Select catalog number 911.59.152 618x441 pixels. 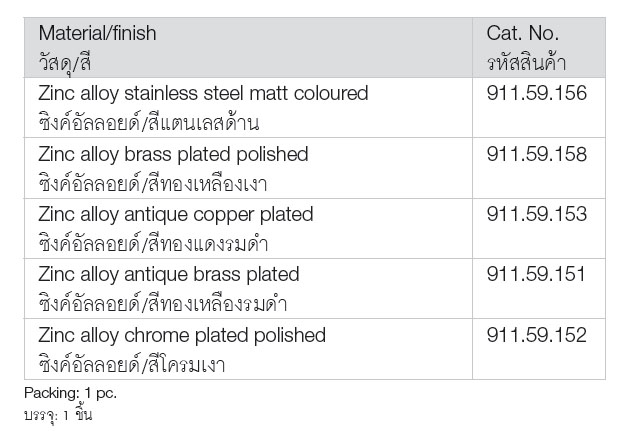coord(536,335)
